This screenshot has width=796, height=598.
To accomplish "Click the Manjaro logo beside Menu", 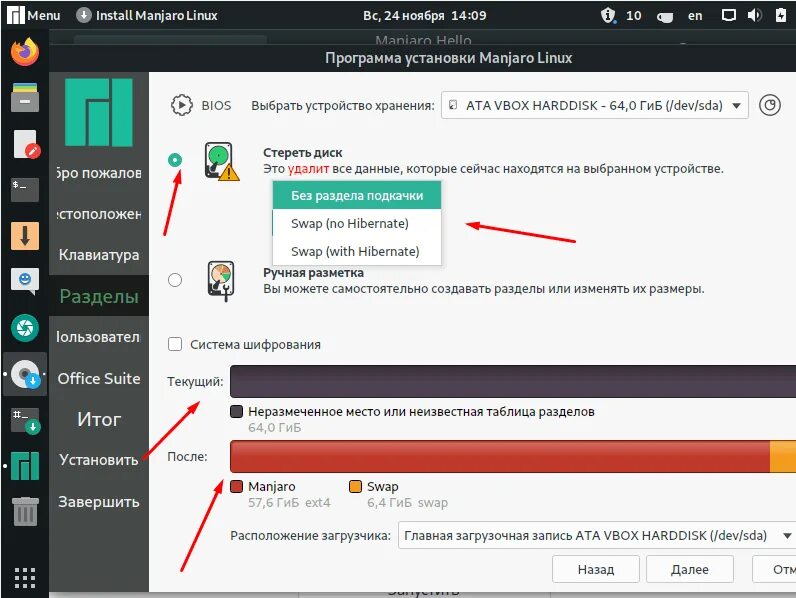I will click(x=16, y=15).
